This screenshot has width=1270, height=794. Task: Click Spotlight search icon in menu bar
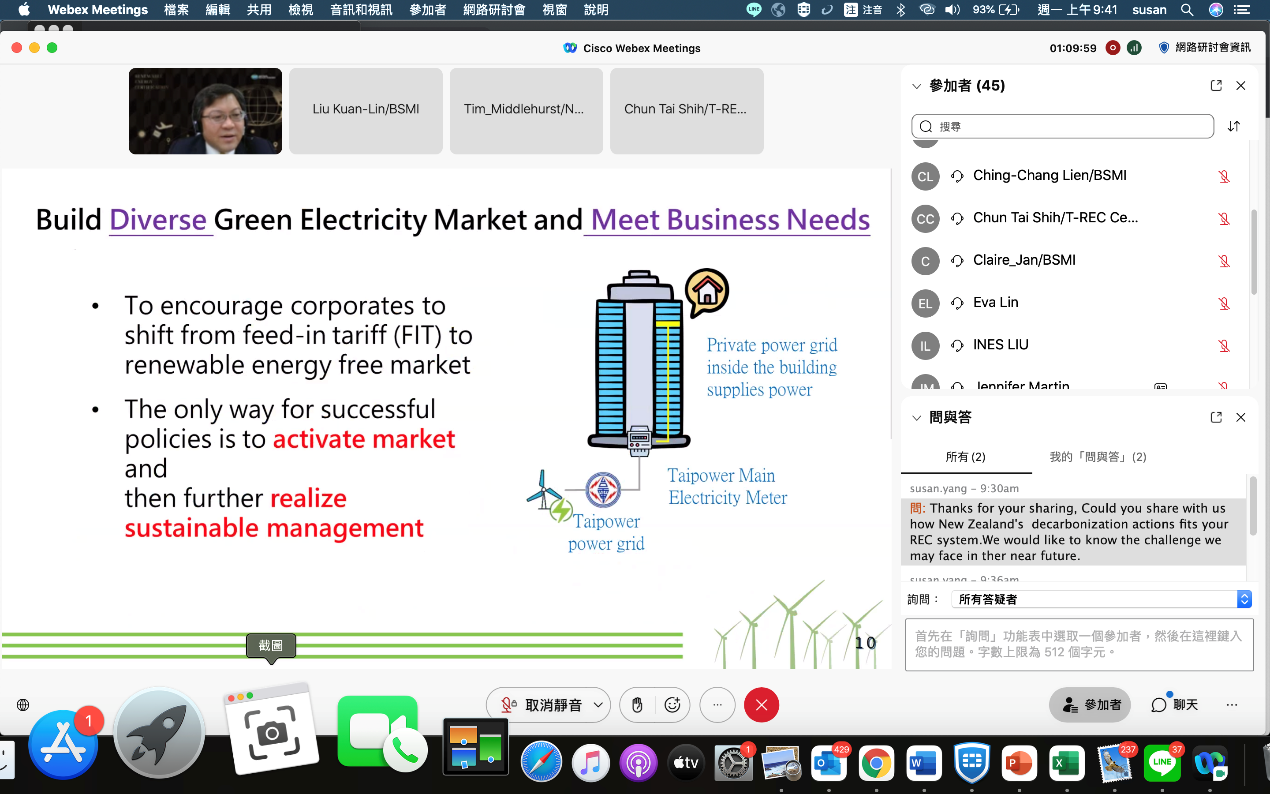pyautogui.click(x=1187, y=10)
